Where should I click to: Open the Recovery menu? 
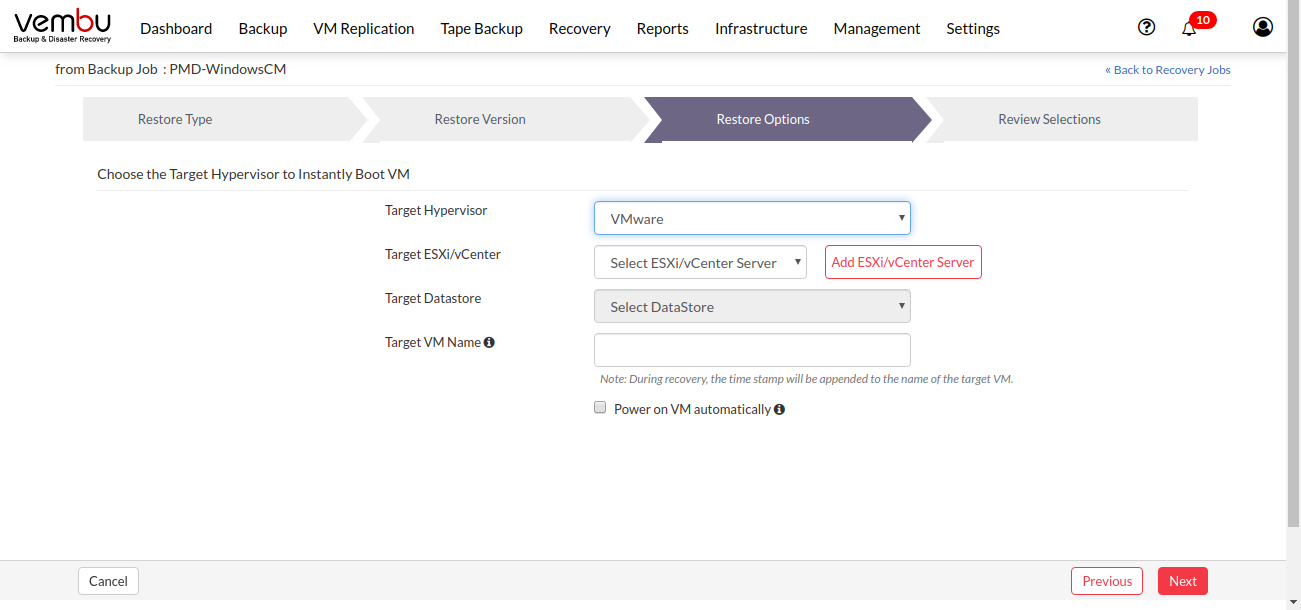tap(580, 28)
